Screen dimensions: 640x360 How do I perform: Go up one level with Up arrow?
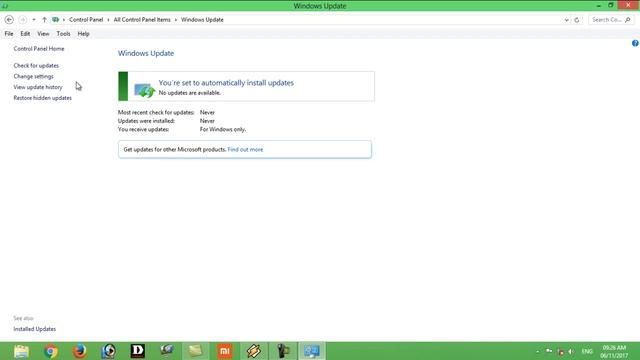point(44,20)
